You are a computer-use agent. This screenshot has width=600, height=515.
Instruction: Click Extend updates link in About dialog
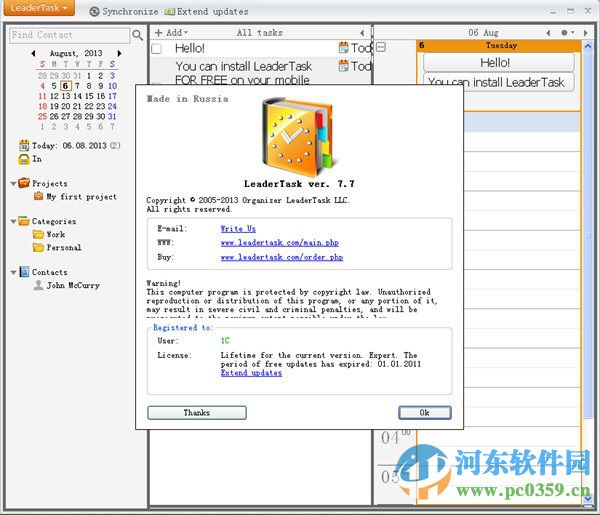point(251,373)
